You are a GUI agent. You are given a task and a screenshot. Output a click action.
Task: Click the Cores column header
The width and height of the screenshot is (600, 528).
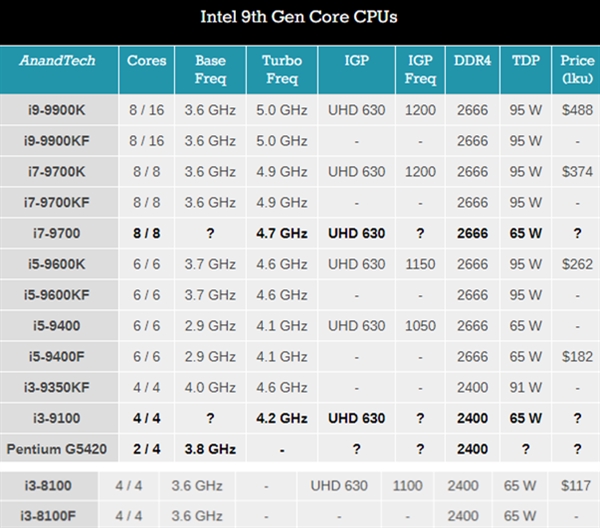pyautogui.click(x=147, y=61)
